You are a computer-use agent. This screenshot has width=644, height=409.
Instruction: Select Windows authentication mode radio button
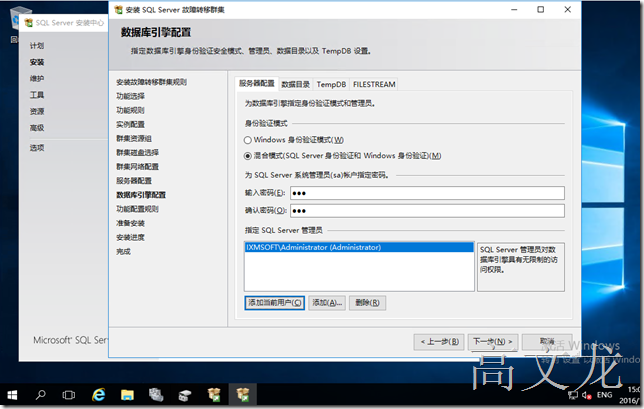[248, 140]
